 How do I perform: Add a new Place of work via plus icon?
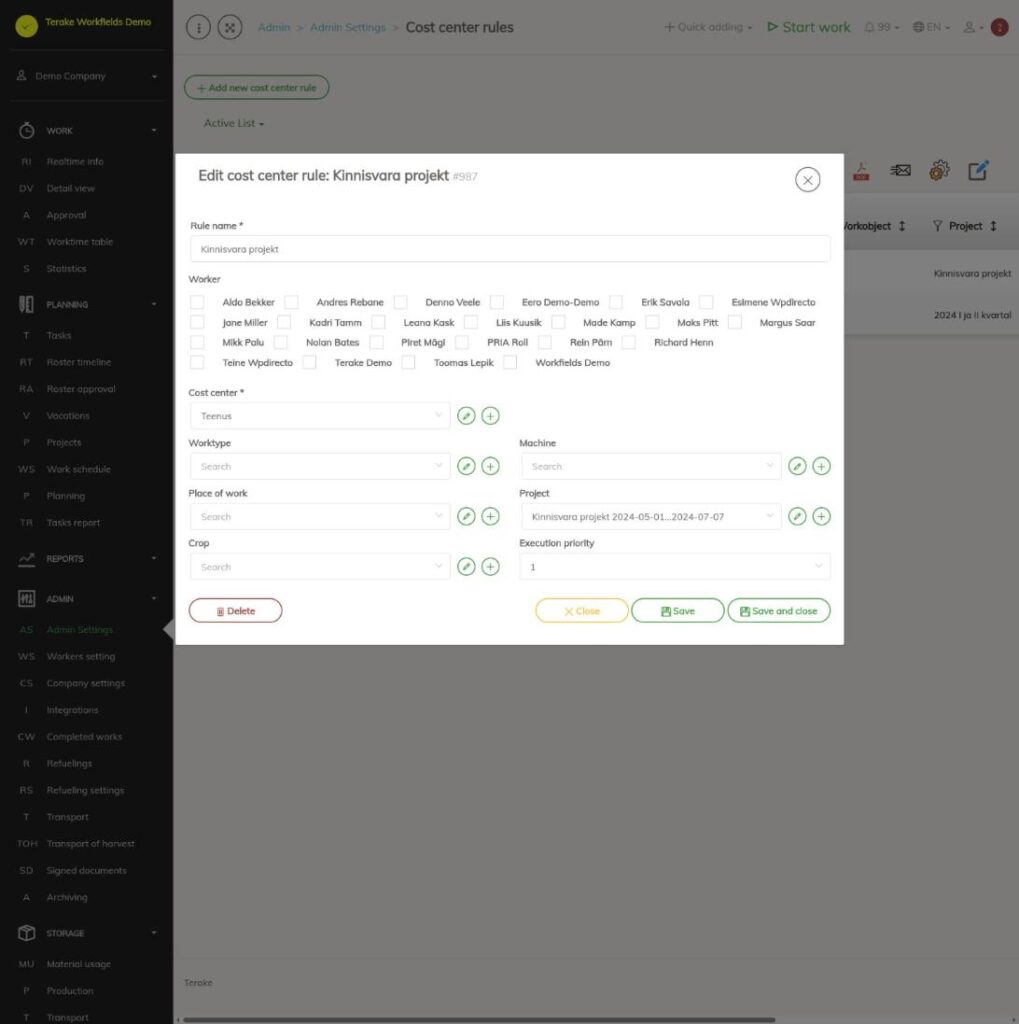[x=490, y=516]
